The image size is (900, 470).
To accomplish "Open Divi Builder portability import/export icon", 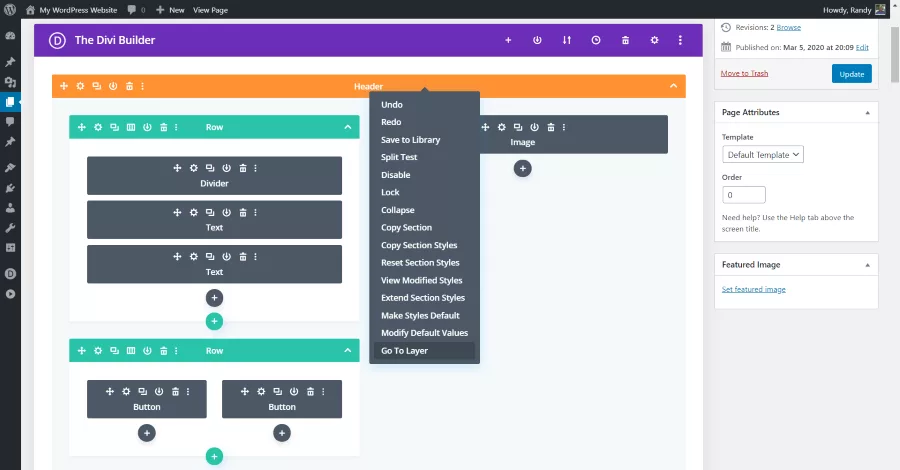I will (x=567, y=40).
